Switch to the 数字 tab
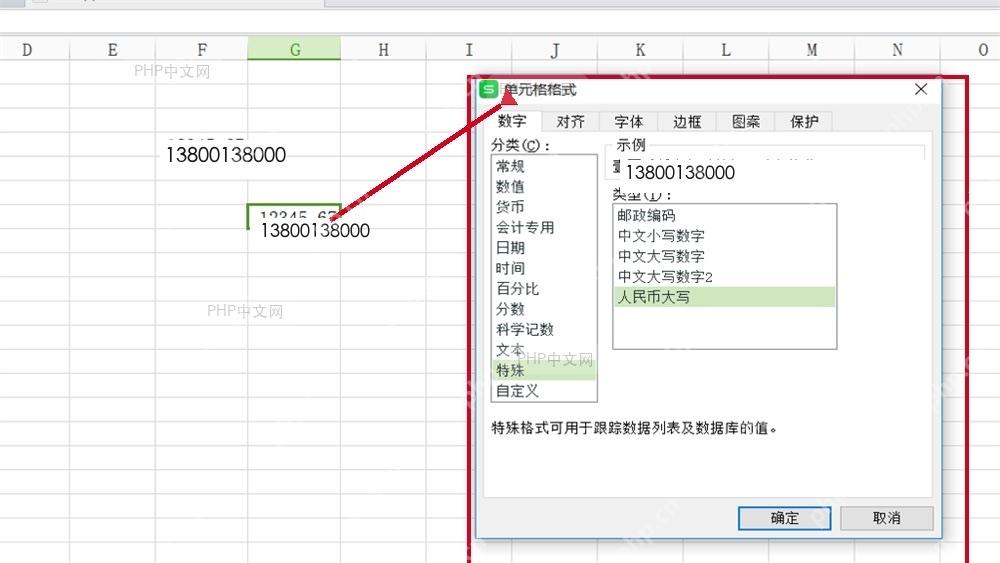 (x=512, y=121)
